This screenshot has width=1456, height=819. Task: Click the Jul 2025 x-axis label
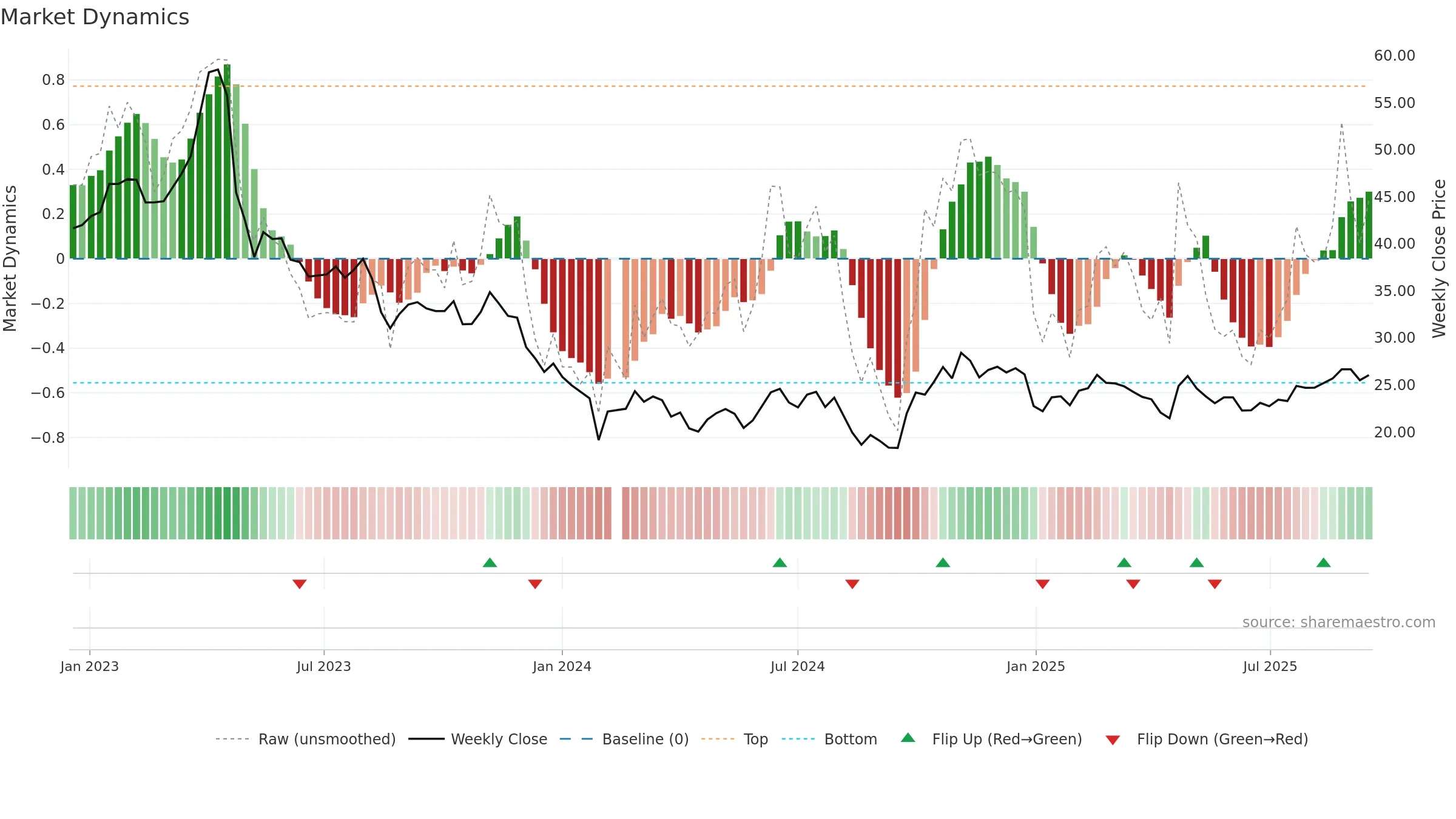tap(1270, 666)
